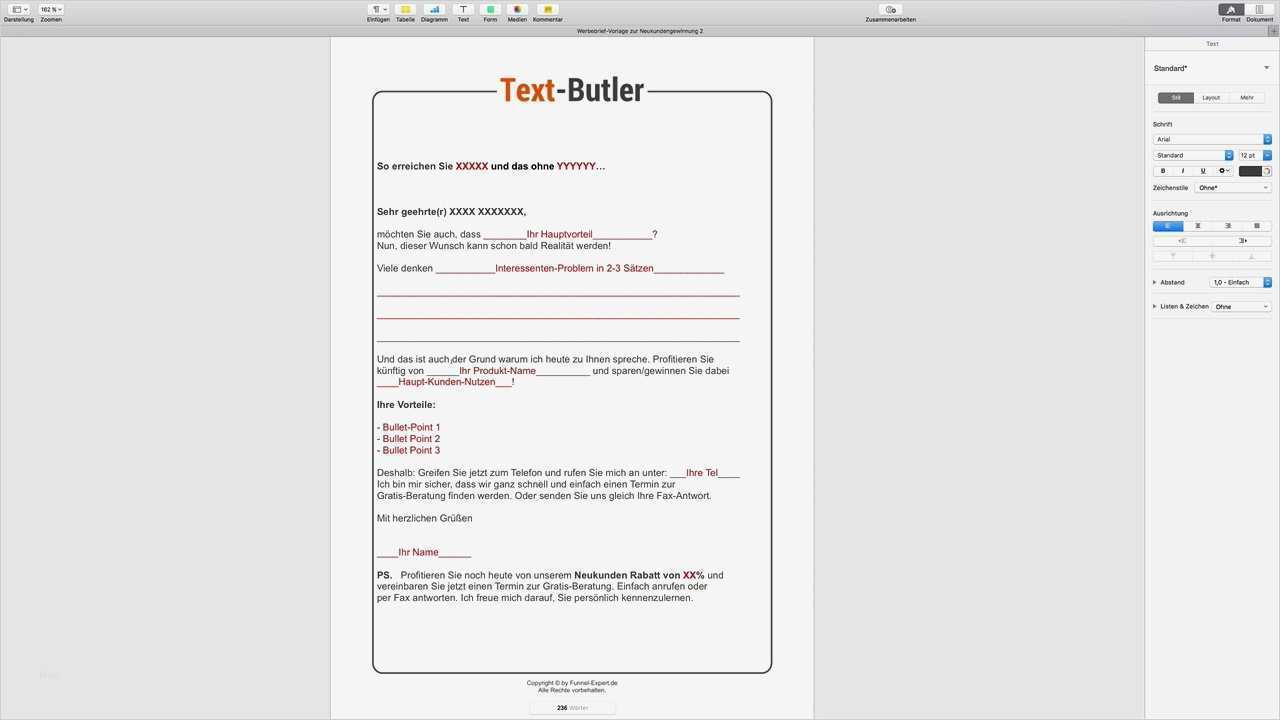Screen dimensions: 1280x720
Task: Select the document tab Werbebrief-Vorlage zur Neukundengewinnung 2
Action: tap(640, 31)
